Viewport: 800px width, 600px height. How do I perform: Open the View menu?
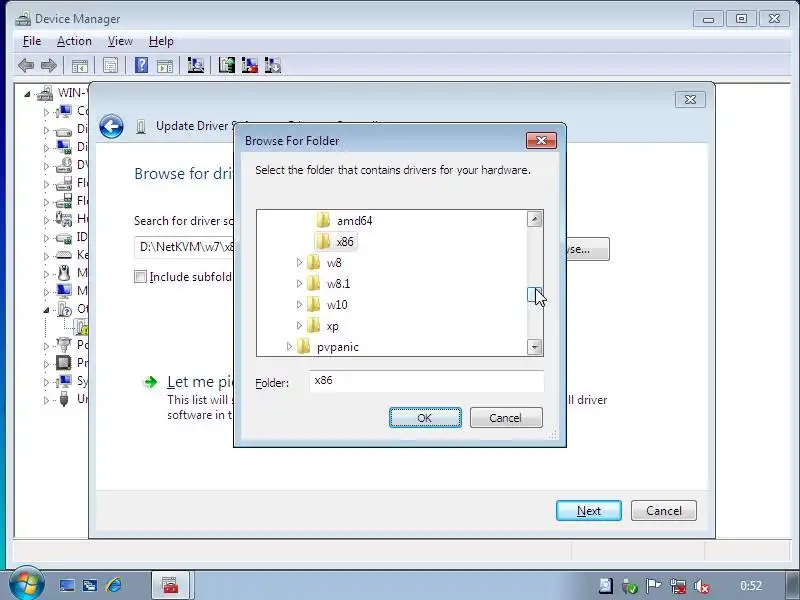tap(120, 41)
